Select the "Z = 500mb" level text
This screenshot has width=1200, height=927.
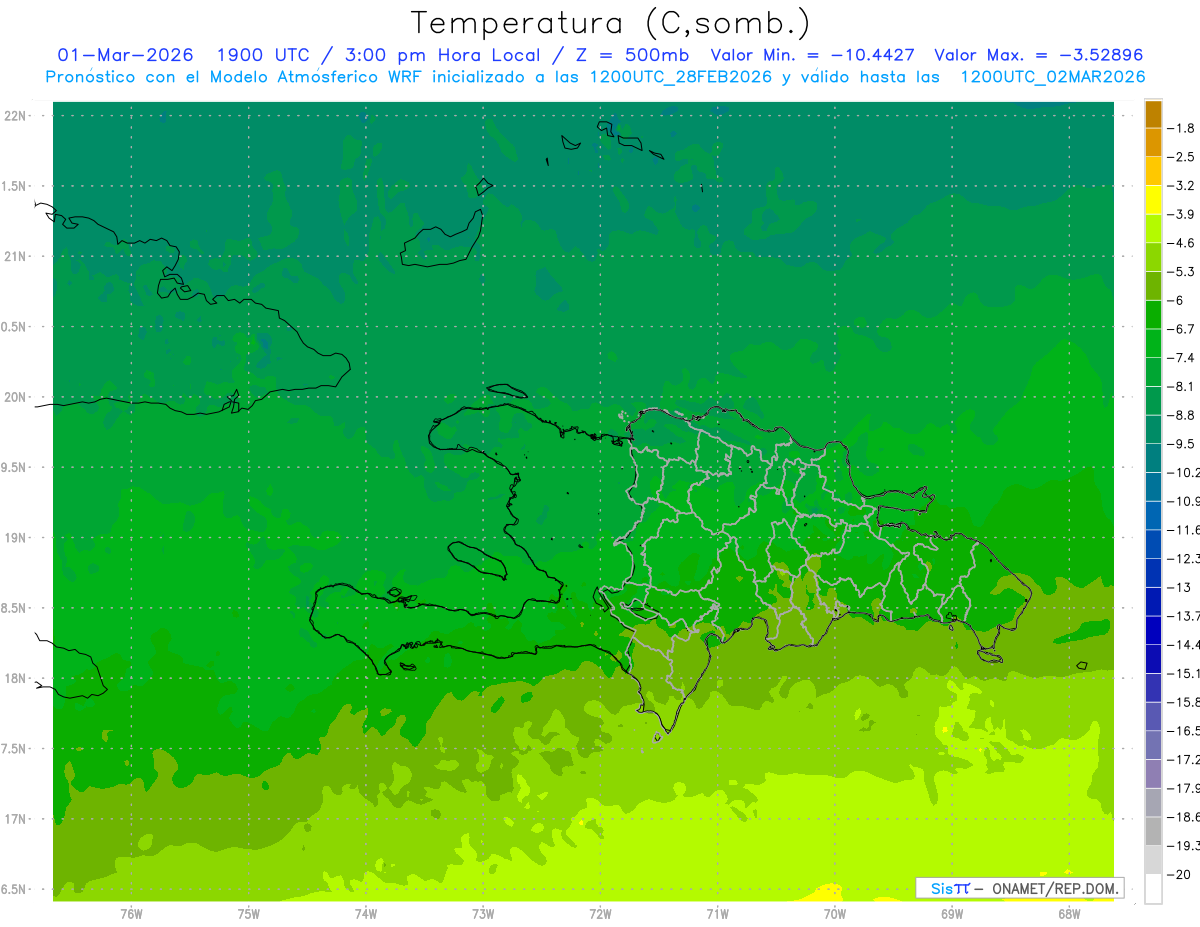coord(631,55)
